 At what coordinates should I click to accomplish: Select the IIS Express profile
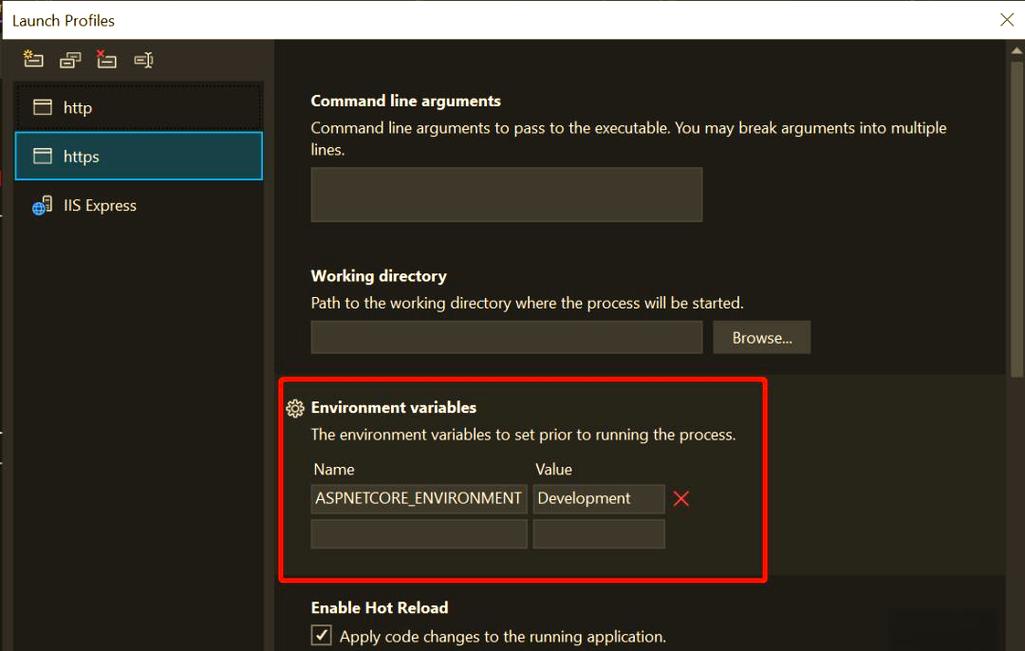click(139, 205)
